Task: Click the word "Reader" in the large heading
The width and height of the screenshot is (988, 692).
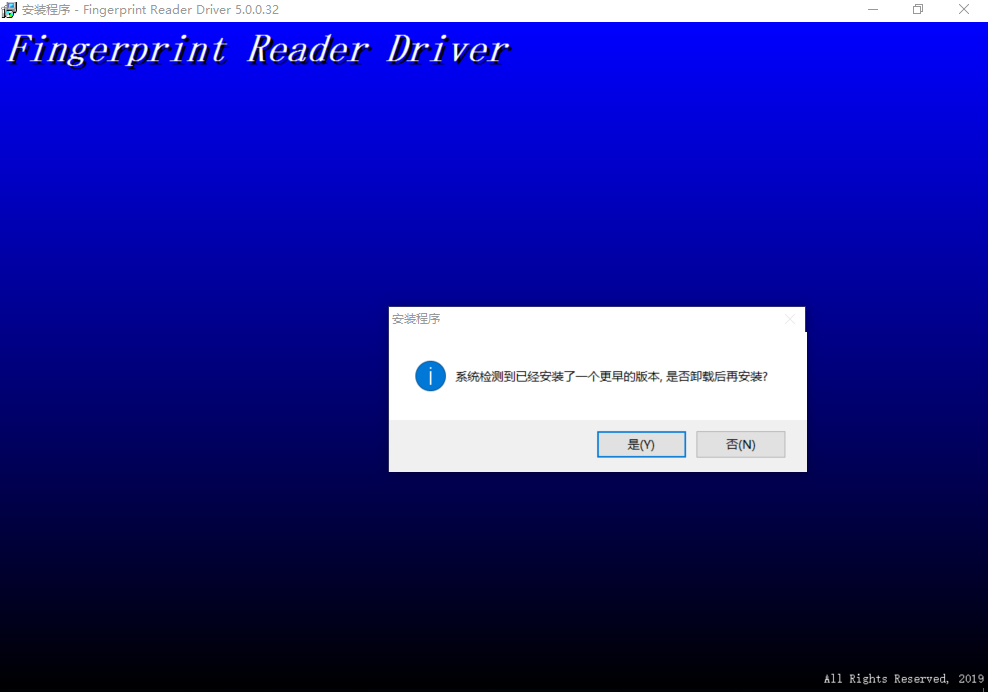Action: pos(307,49)
